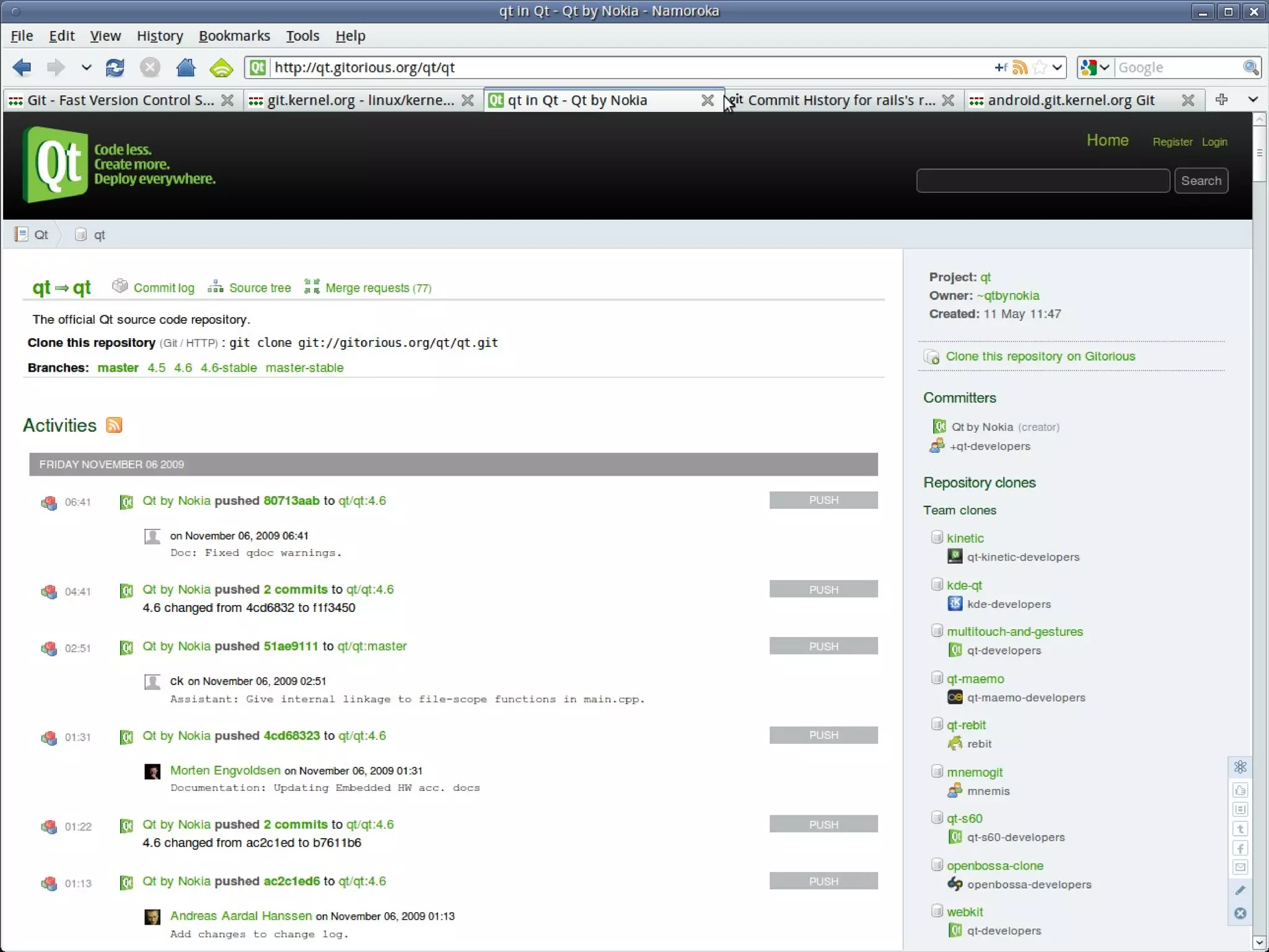Click the gitorious site search input field
The image size is (1269, 952).
pyautogui.click(x=1042, y=181)
